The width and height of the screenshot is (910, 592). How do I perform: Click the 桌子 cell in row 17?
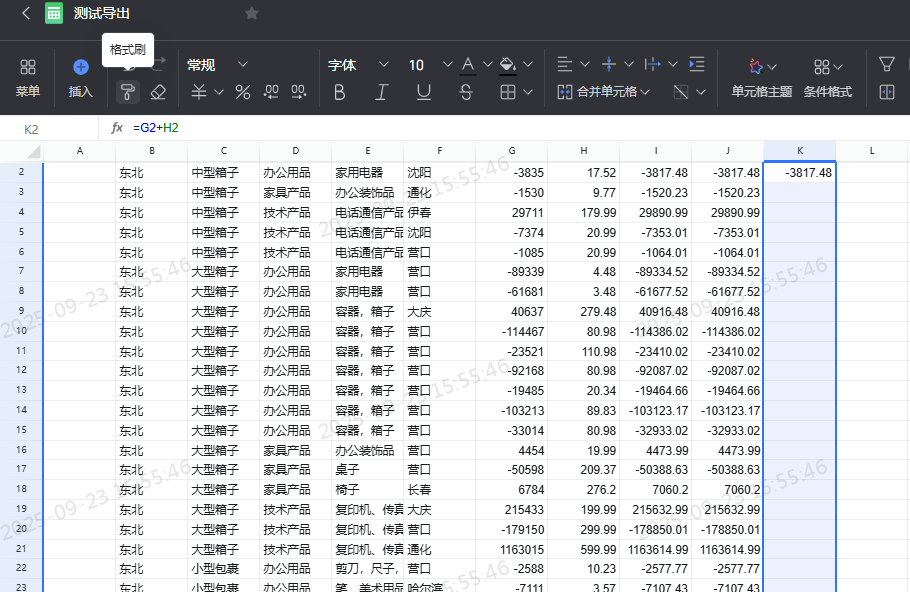click(x=367, y=470)
